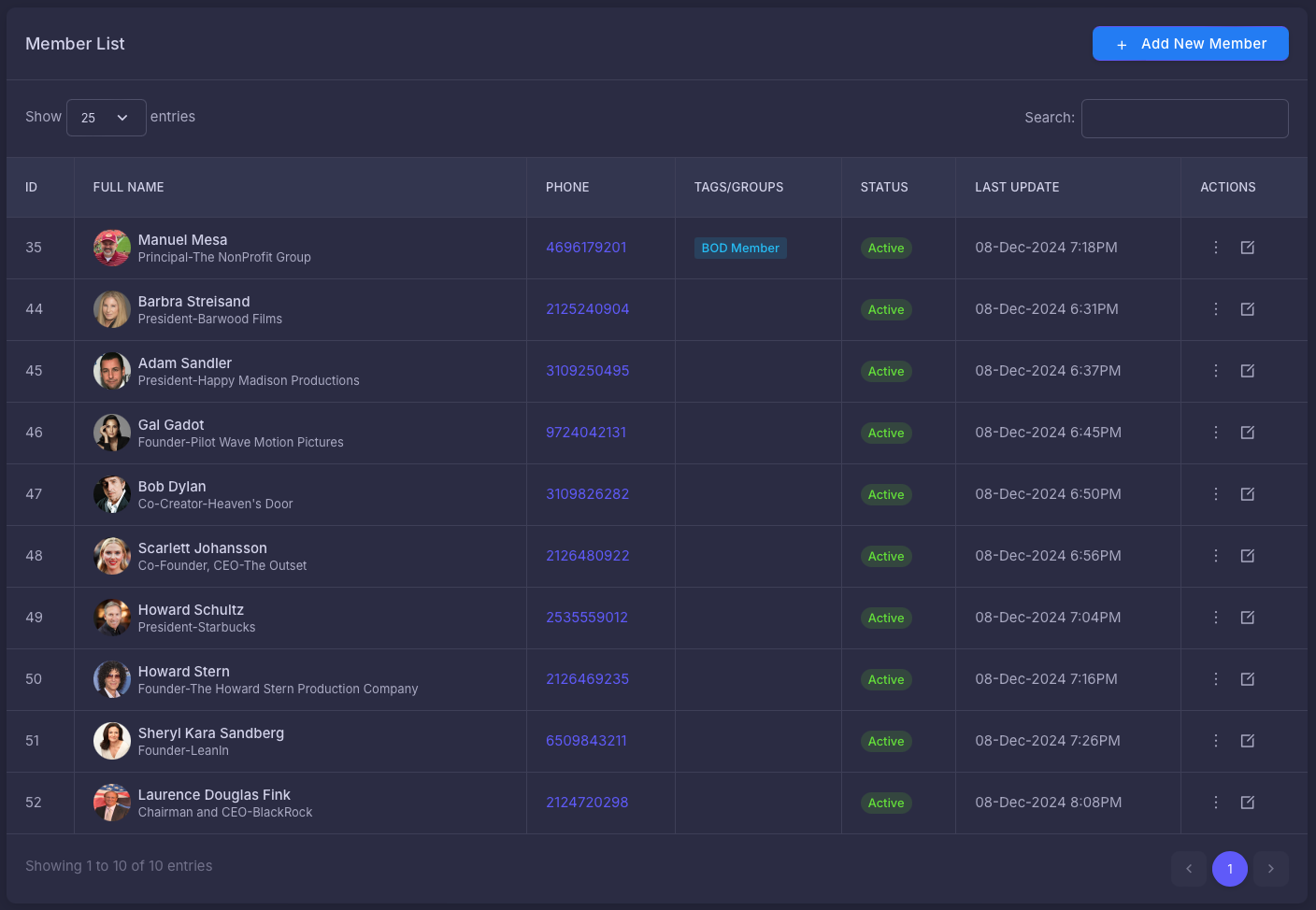
Task: Open phone link 2125240904
Action: 588,309
